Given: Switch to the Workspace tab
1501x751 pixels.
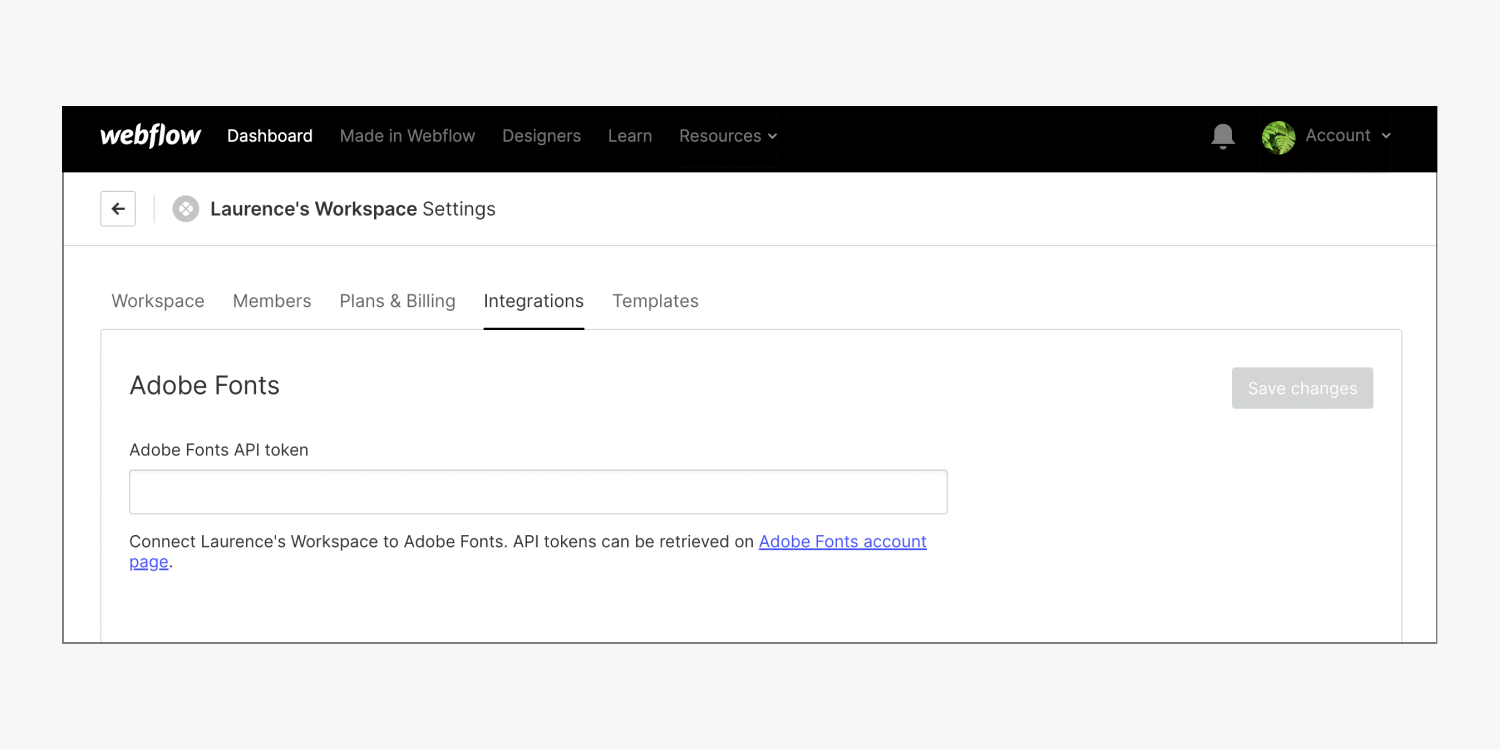Looking at the screenshot, I should pos(158,301).
